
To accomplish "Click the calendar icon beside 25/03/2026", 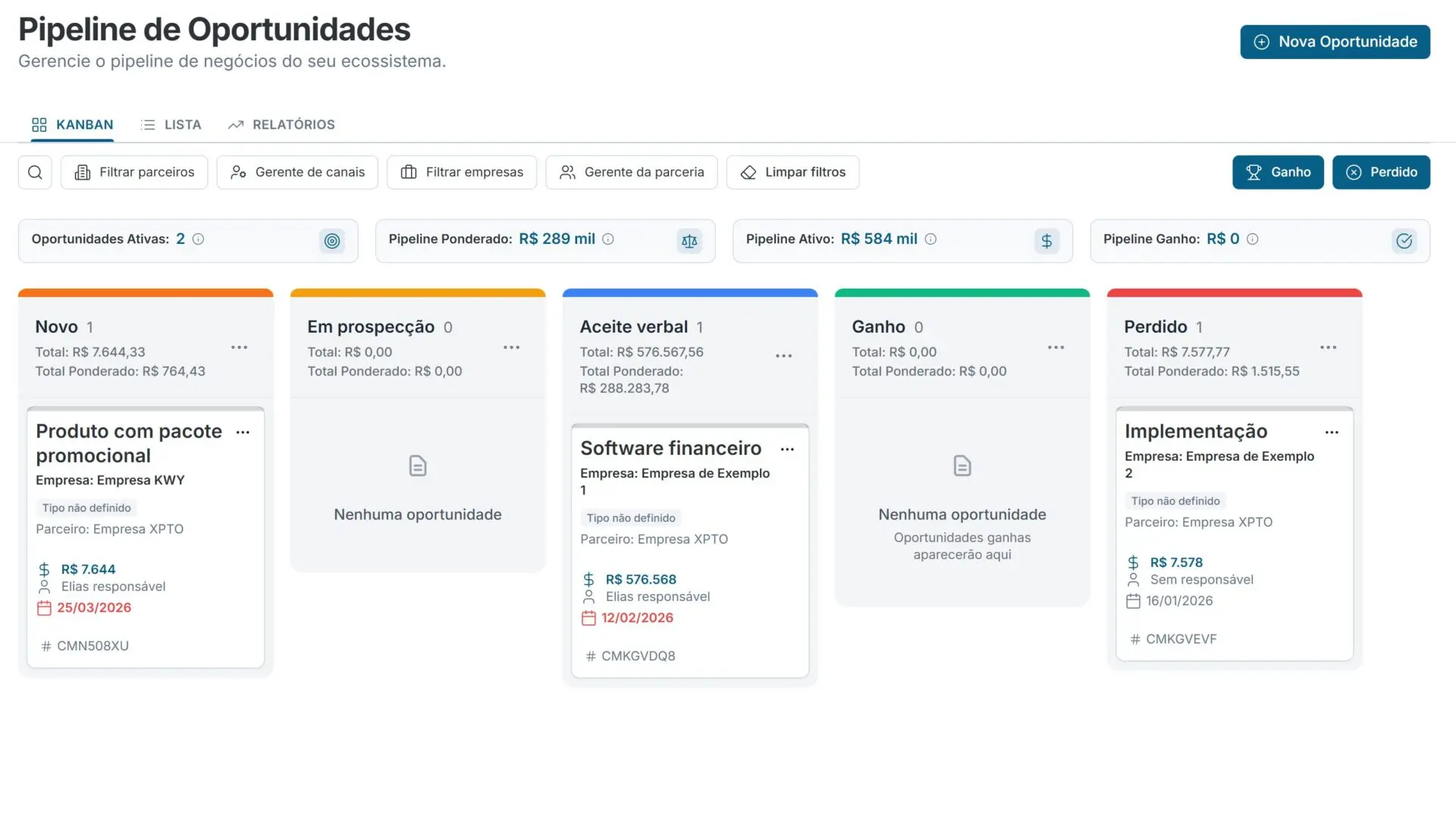I will [x=44, y=608].
